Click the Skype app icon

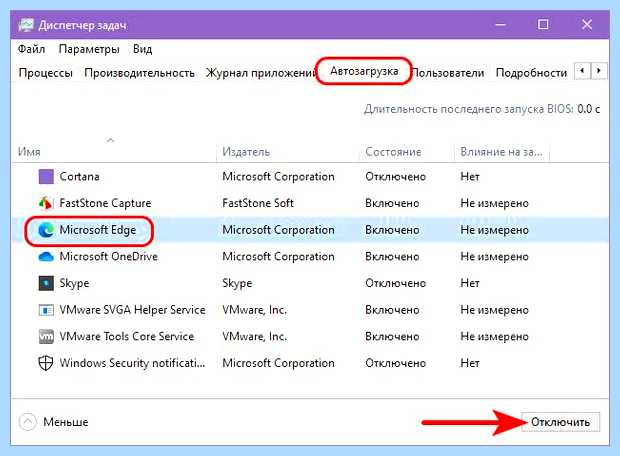(46, 283)
